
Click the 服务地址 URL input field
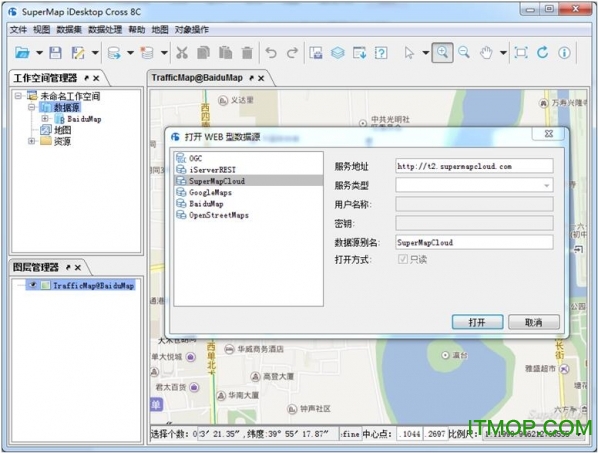point(474,166)
